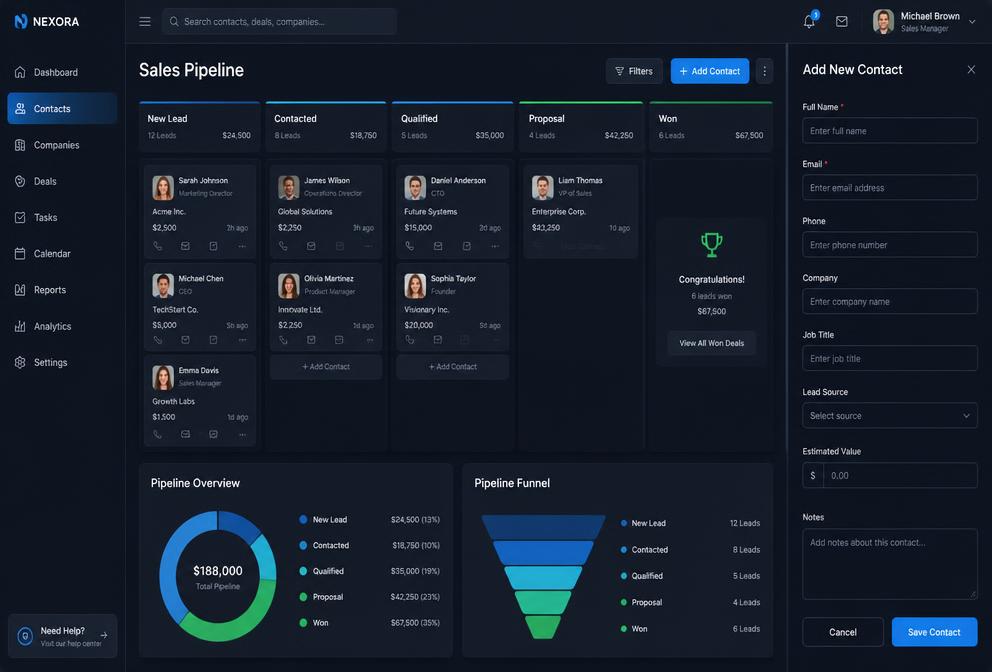Screen dimensions: 992x672
Task: Open Settings in the sidebar
Action: (x=62, y=362)
